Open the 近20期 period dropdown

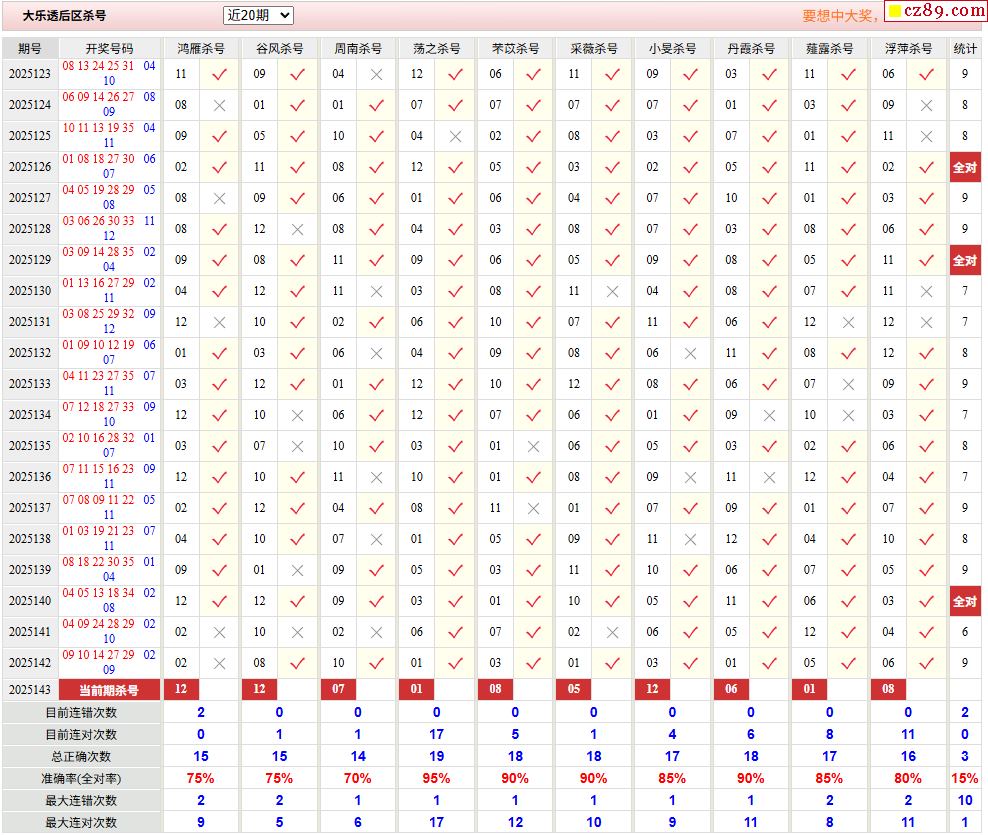click(258, 15)
